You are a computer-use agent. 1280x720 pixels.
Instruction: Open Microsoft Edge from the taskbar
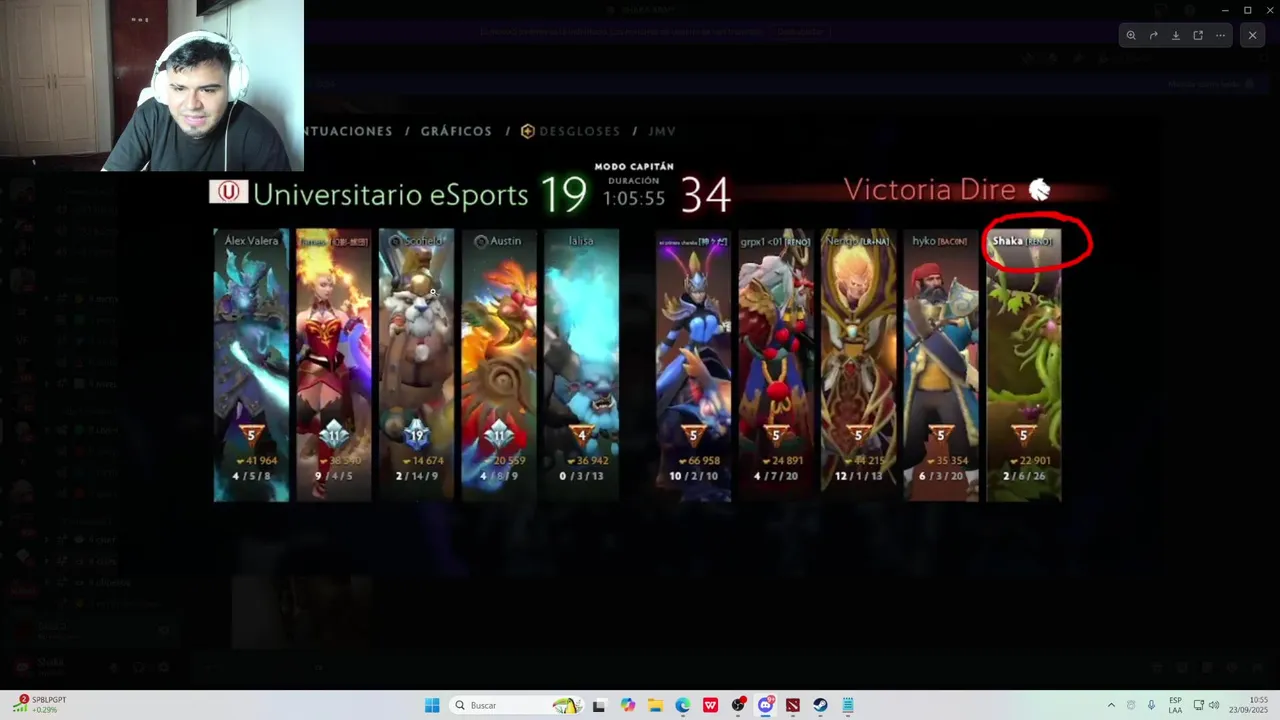682,705
